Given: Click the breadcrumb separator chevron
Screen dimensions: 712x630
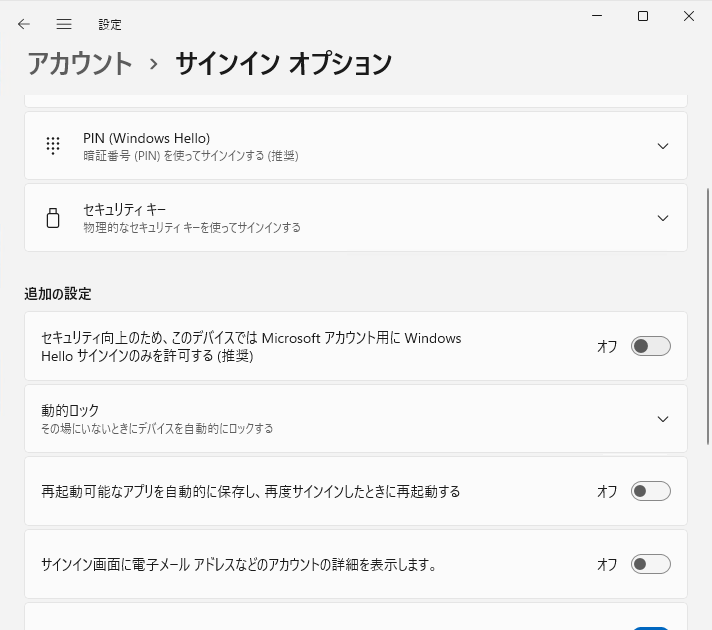Looking at the screenshot, I should [x=154, y=64].
